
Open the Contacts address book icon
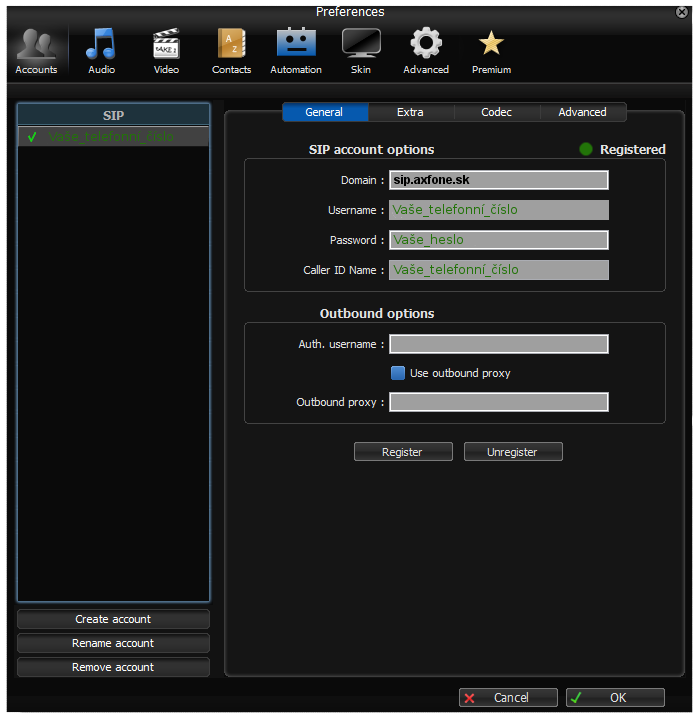pyautogui.click(x=231, y=50)
